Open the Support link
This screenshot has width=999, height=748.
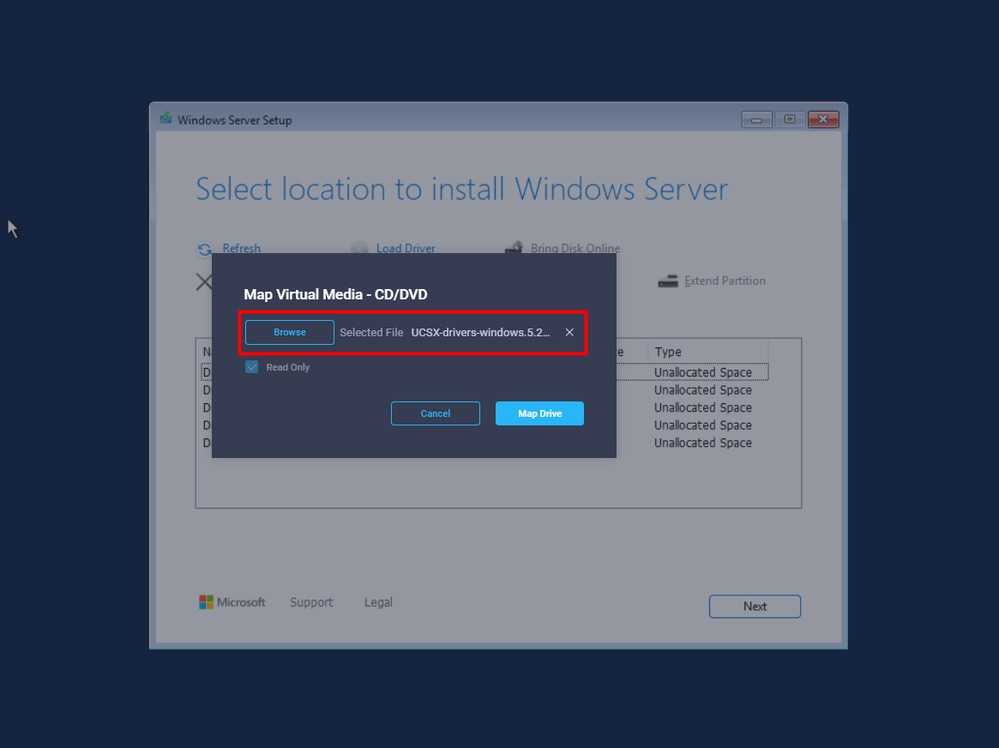coord(311,601)
